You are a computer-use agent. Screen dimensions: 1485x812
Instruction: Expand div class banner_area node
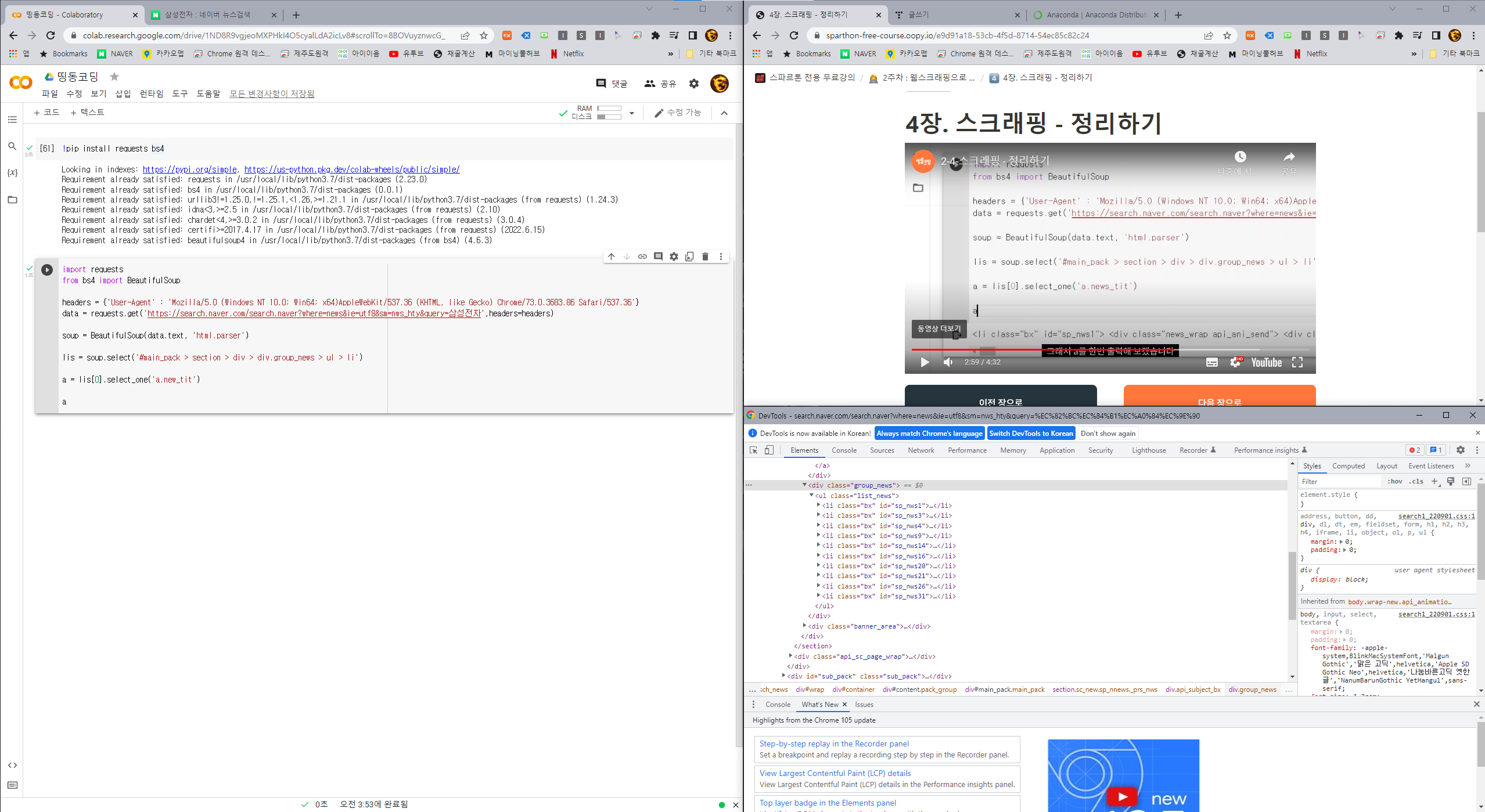pyautogui.click(x=804, y=626)
